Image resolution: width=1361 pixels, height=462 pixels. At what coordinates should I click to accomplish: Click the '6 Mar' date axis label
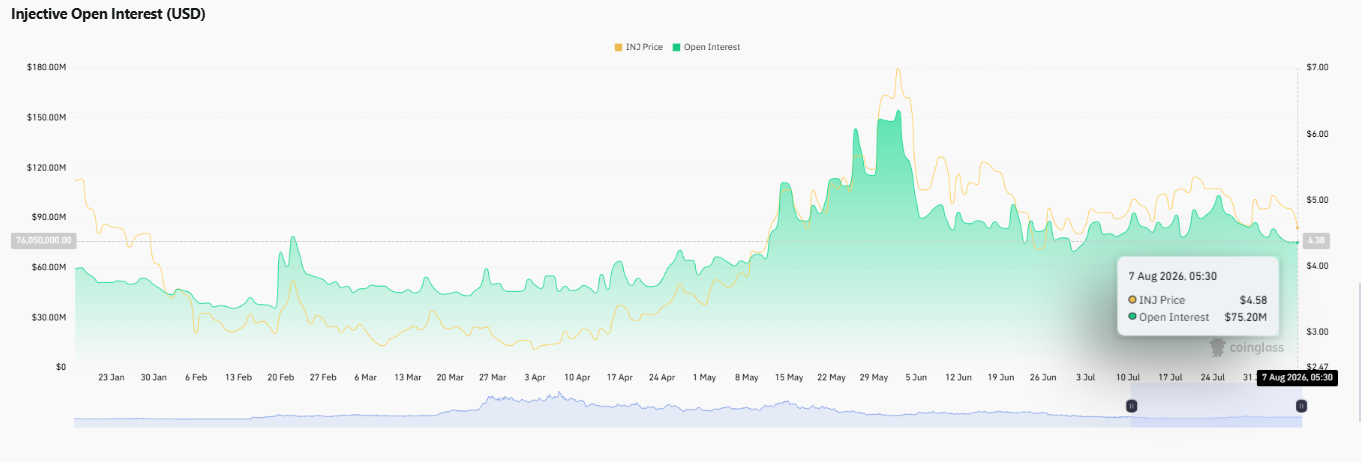tap(365, 378)
